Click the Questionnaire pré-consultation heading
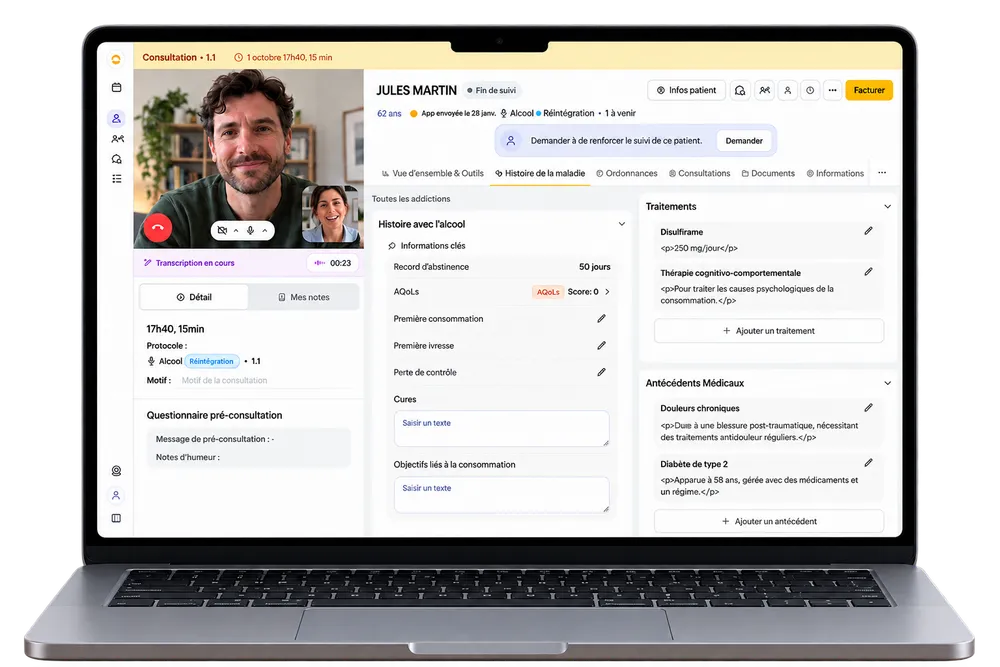The height and width of the screenshot is (667, 1000). [214, 415]
